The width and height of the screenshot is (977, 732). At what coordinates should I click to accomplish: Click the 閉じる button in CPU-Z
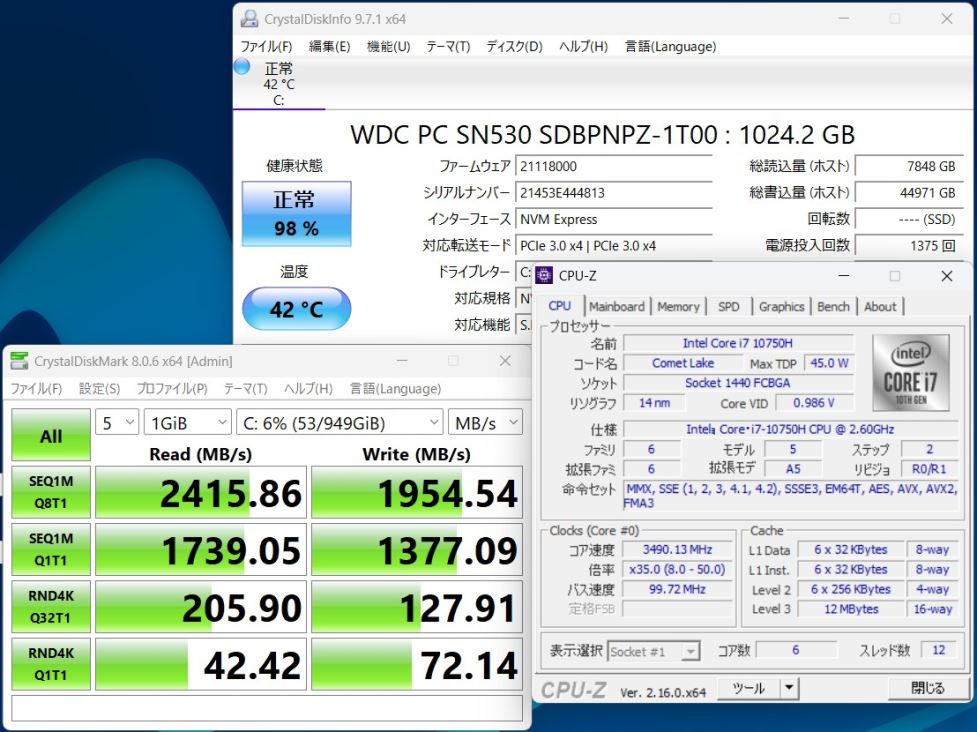[x=927, y=688]
